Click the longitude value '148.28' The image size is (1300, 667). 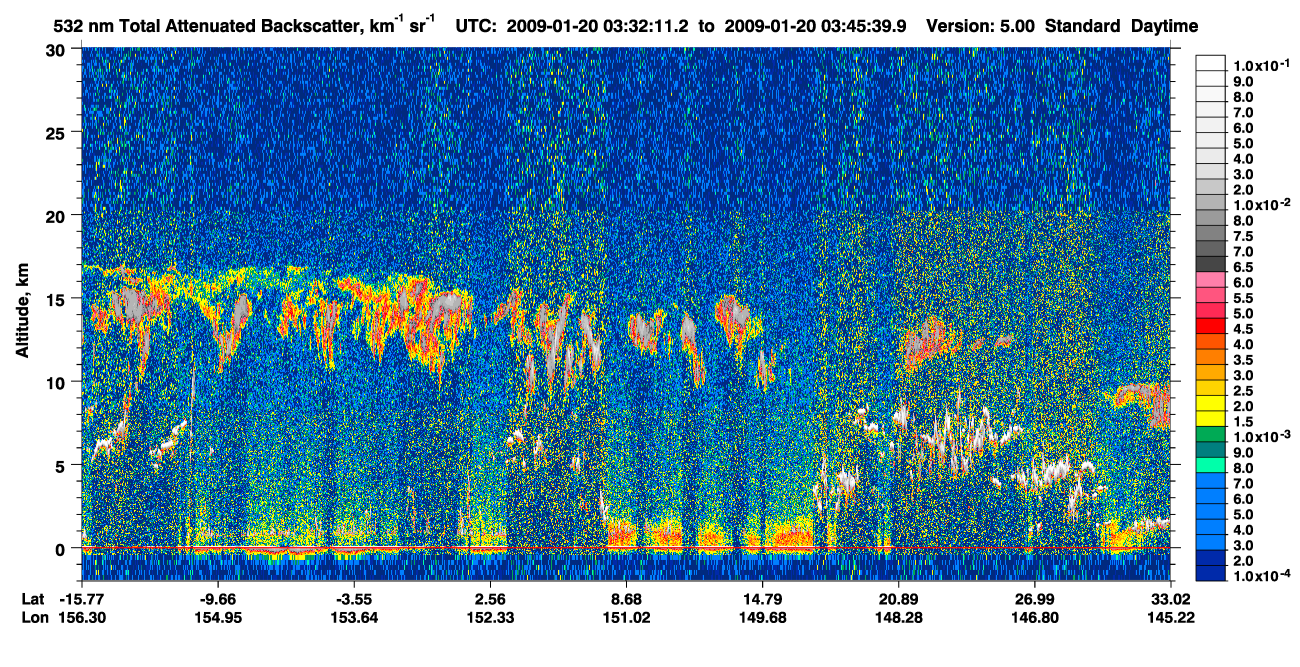pyautogui.click(x=898, y=617)
